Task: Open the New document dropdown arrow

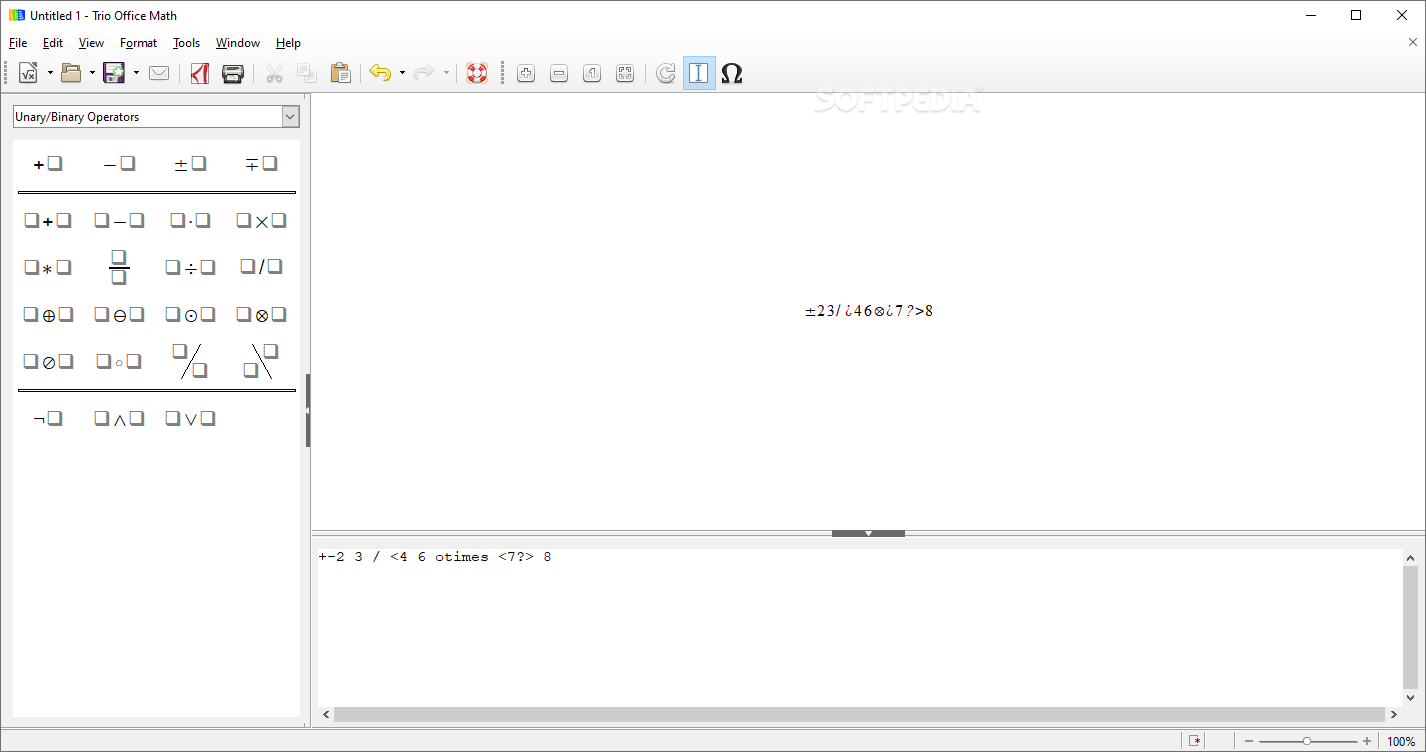Action: pyautogui.click(x=50, y=73)
